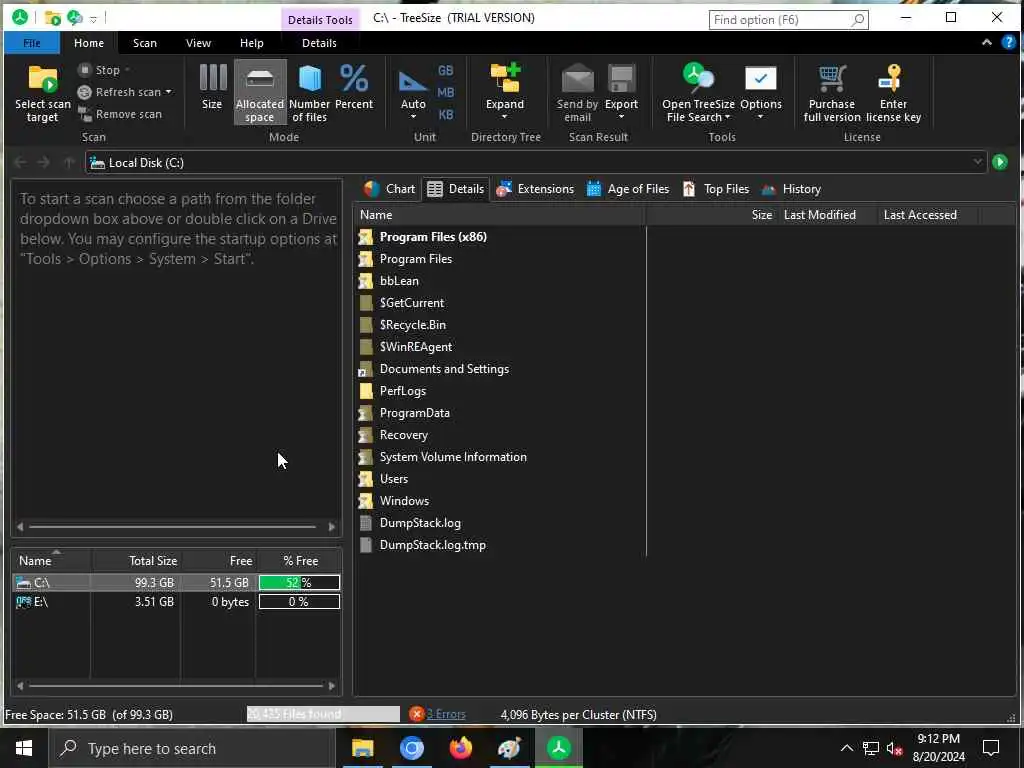The width and height of the screenshot is (1024, 768).
Task: Set unit to GB
Action: pyautogui.click(x=445, y=71)
